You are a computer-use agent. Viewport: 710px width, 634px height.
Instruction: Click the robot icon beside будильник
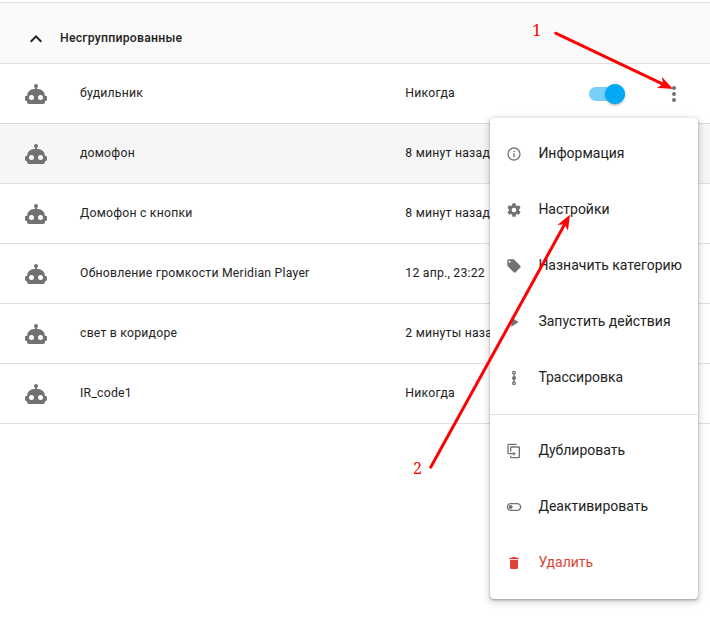pyautogui.click(x=36, y=94)
